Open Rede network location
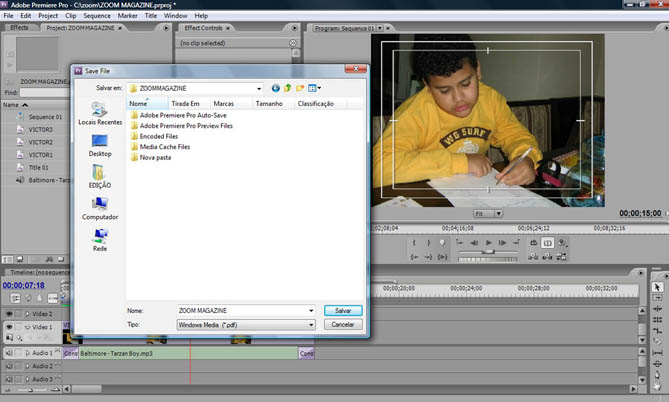This screenshot has width=669, height=402. pyautogui.click(x=100, y=239)
